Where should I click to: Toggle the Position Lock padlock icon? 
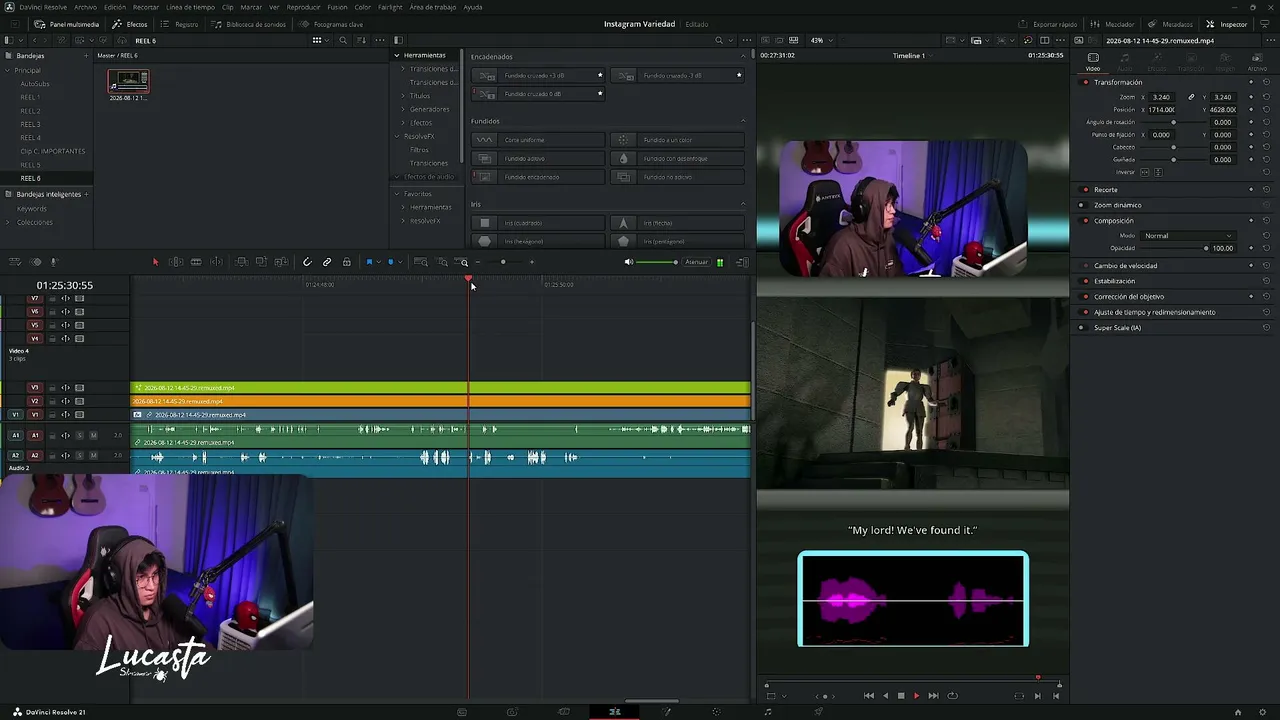347,262
